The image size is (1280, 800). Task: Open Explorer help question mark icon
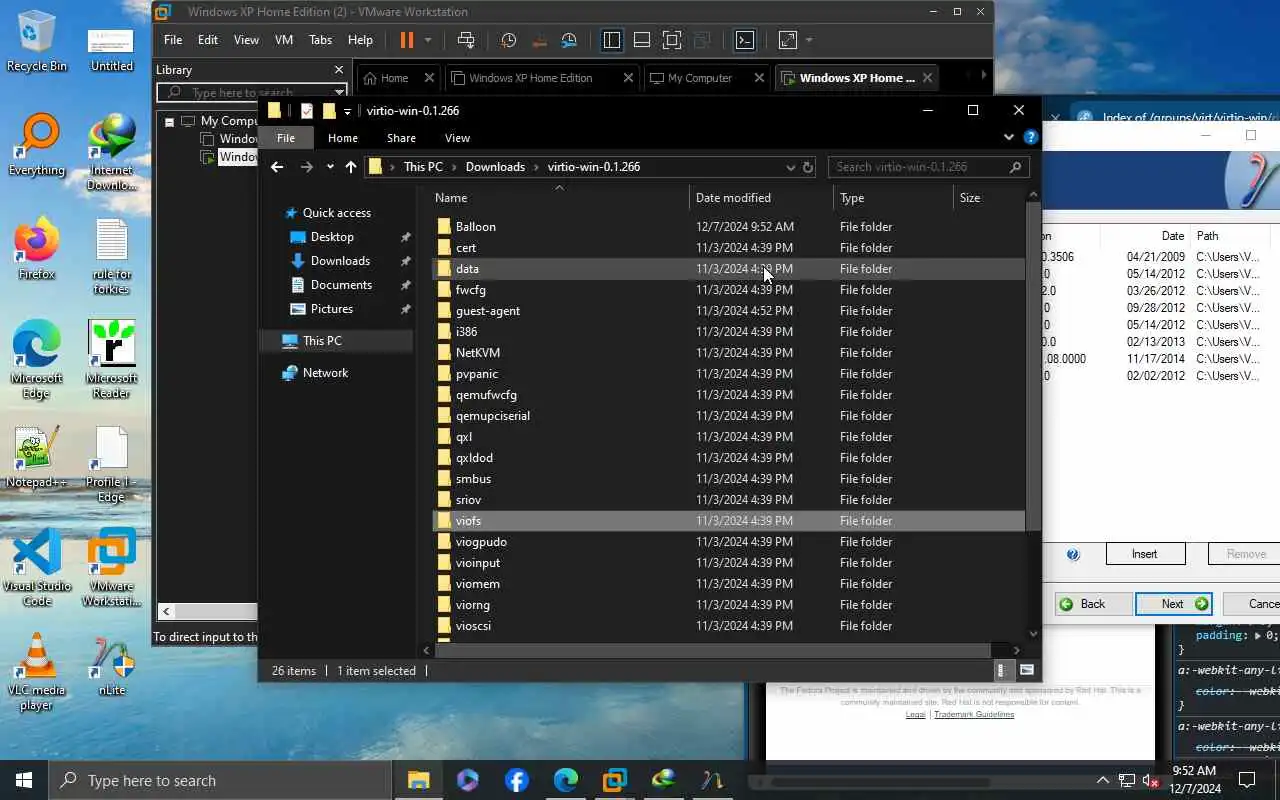(1031, 137)
